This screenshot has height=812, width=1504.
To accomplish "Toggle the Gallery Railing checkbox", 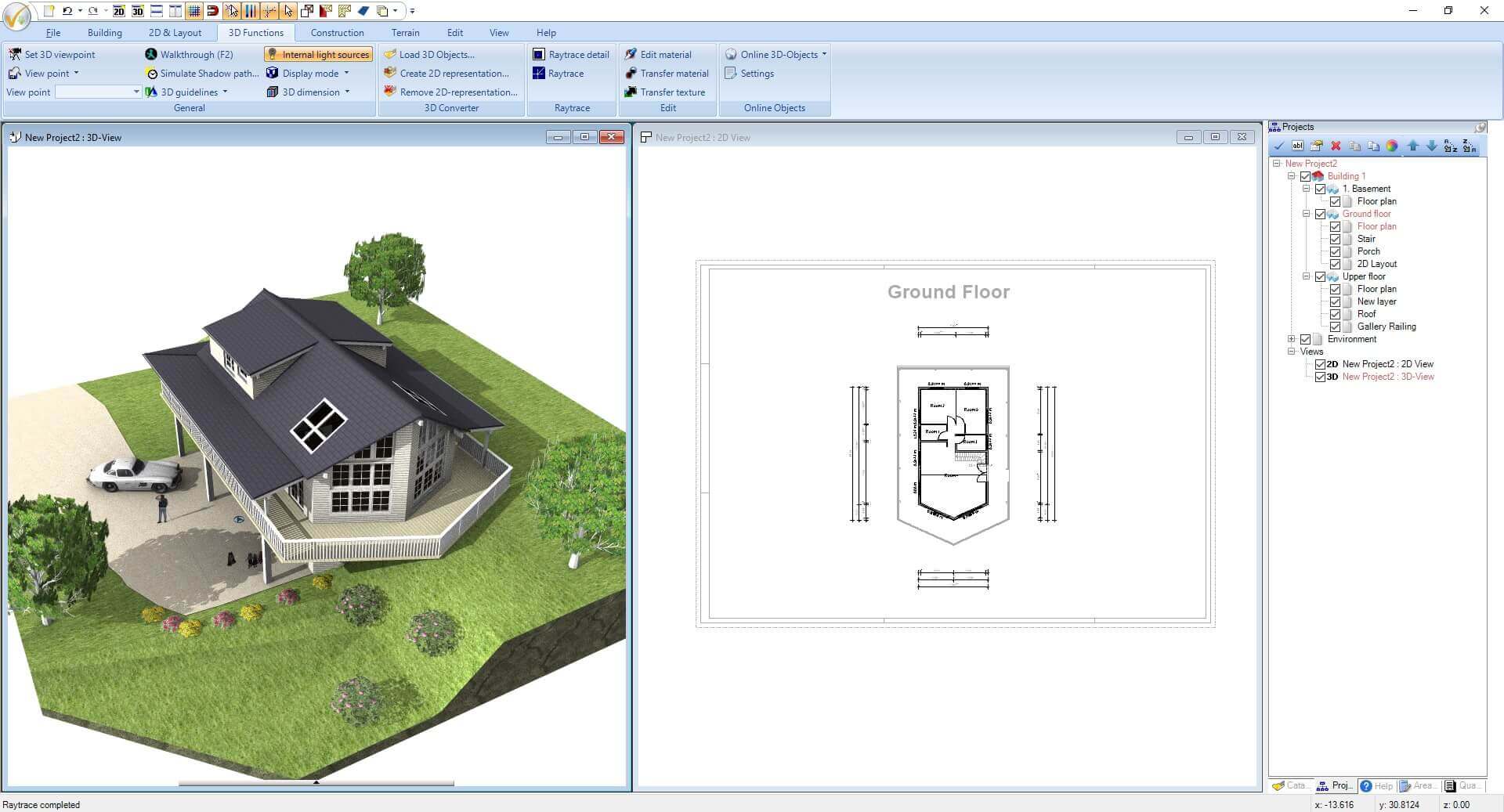I will pos(1336,327).
